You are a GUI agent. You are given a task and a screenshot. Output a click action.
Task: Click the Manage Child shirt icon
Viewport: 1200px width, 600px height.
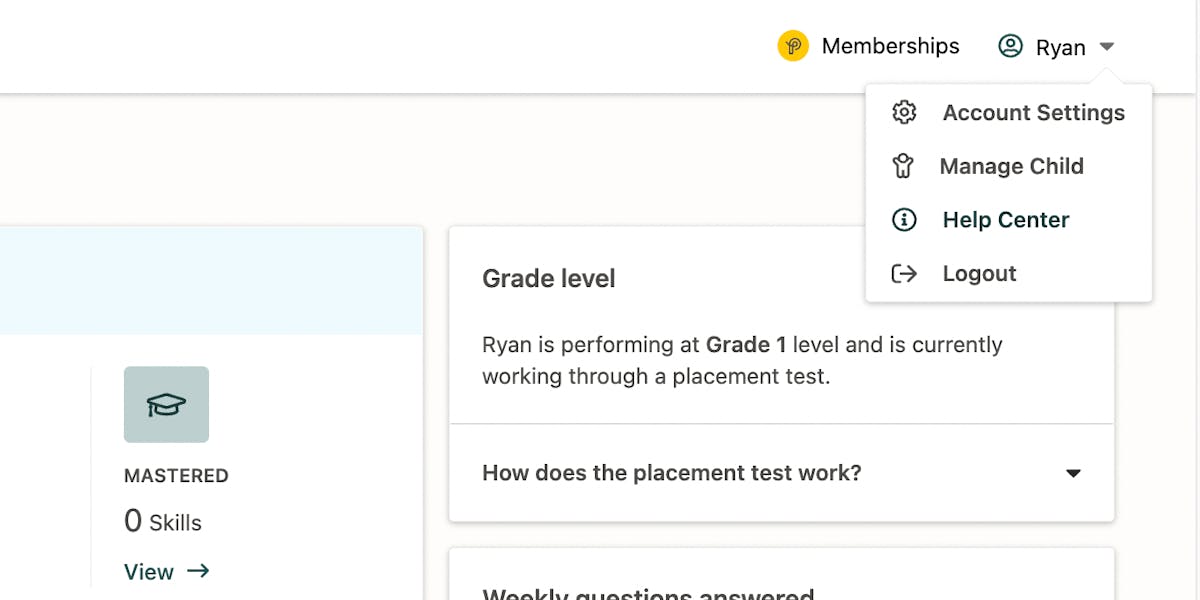[904, 166]
